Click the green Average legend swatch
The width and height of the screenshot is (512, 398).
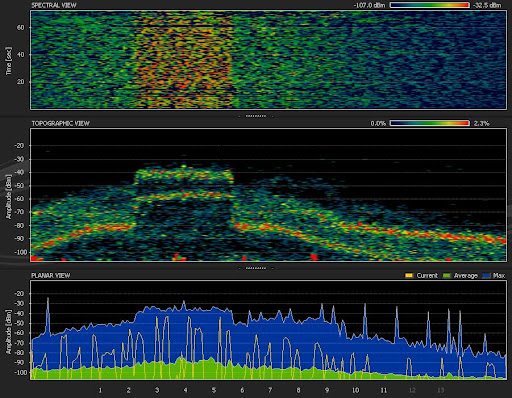(x=446, y=275)
